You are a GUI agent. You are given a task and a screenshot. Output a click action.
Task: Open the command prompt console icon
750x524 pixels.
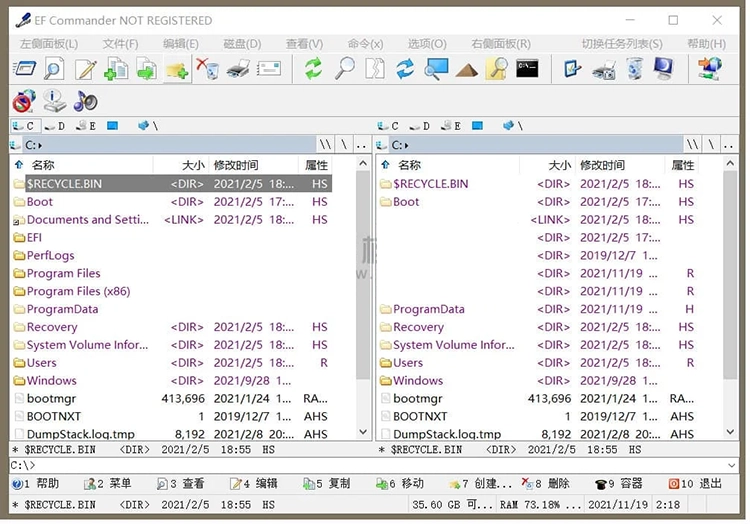click(527, 69)
